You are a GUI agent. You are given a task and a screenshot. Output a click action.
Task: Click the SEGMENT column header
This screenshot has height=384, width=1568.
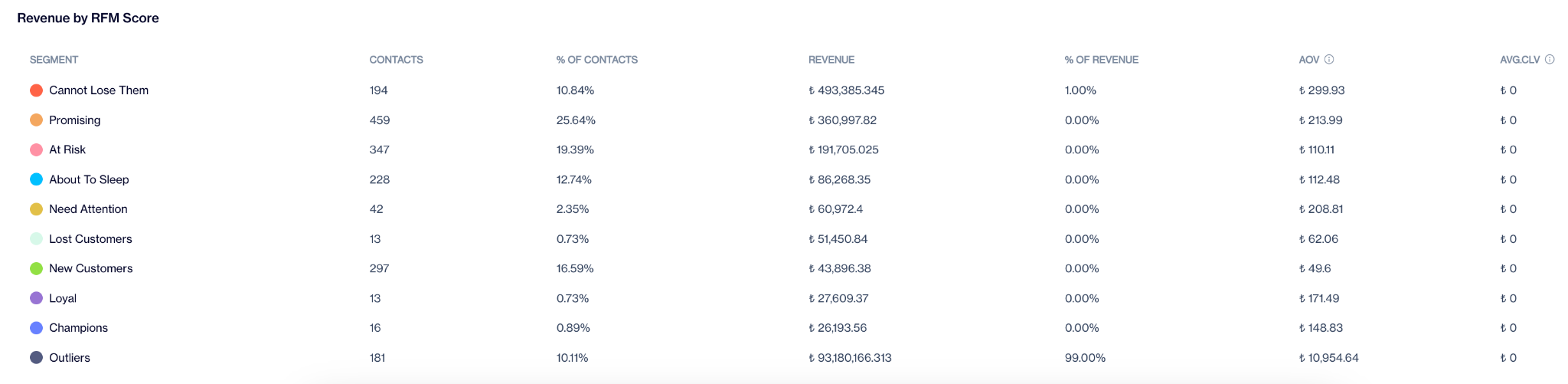click(54, 60)
